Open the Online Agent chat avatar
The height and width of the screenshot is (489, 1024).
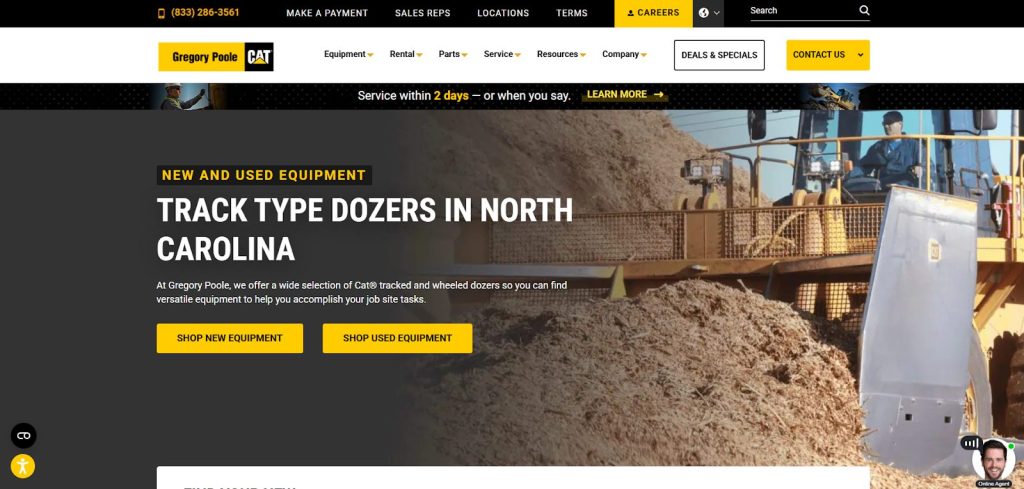(x=993, y=461)
